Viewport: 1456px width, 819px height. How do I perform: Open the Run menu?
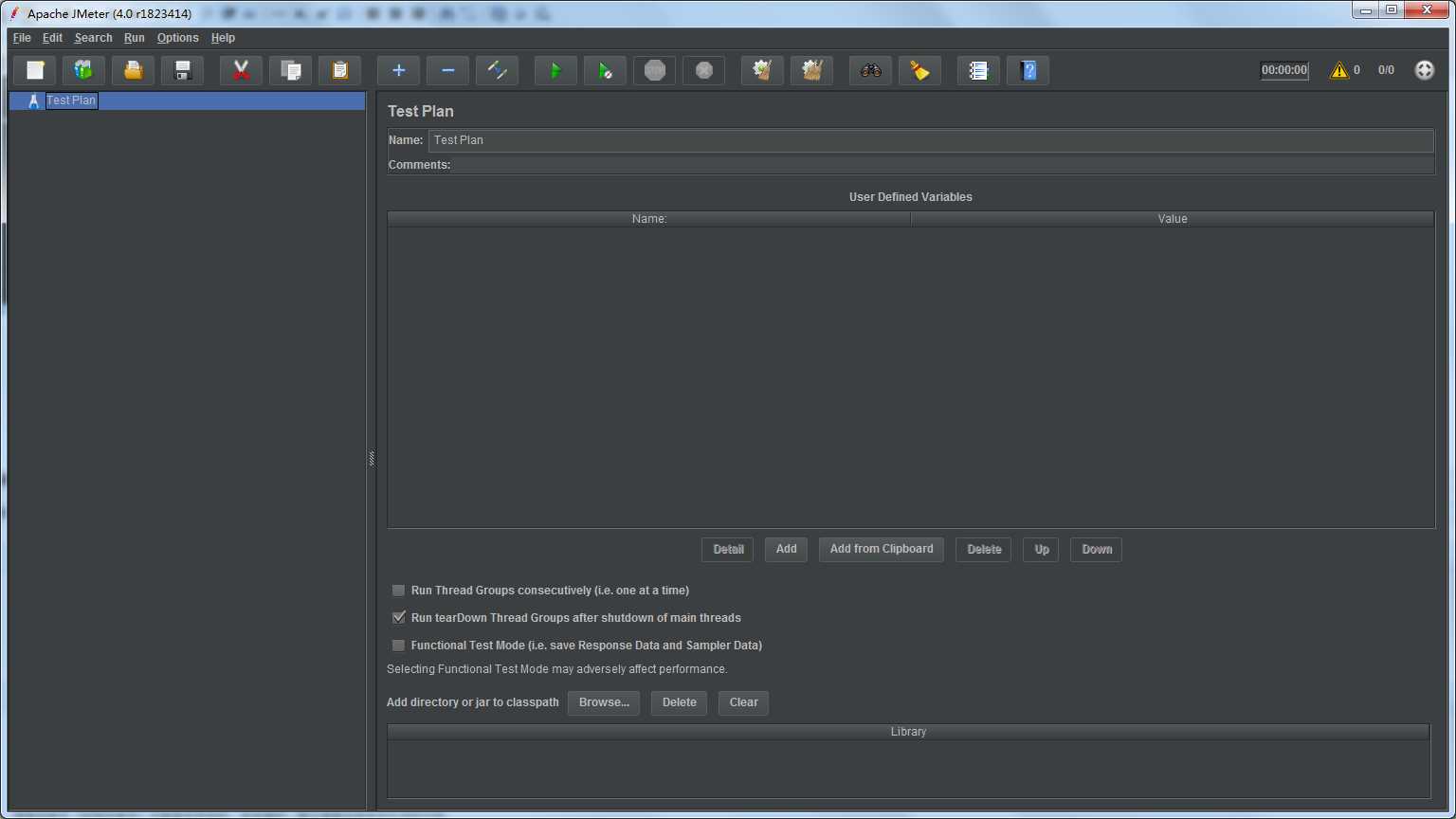pyautogui.click(x=135, y=38)
